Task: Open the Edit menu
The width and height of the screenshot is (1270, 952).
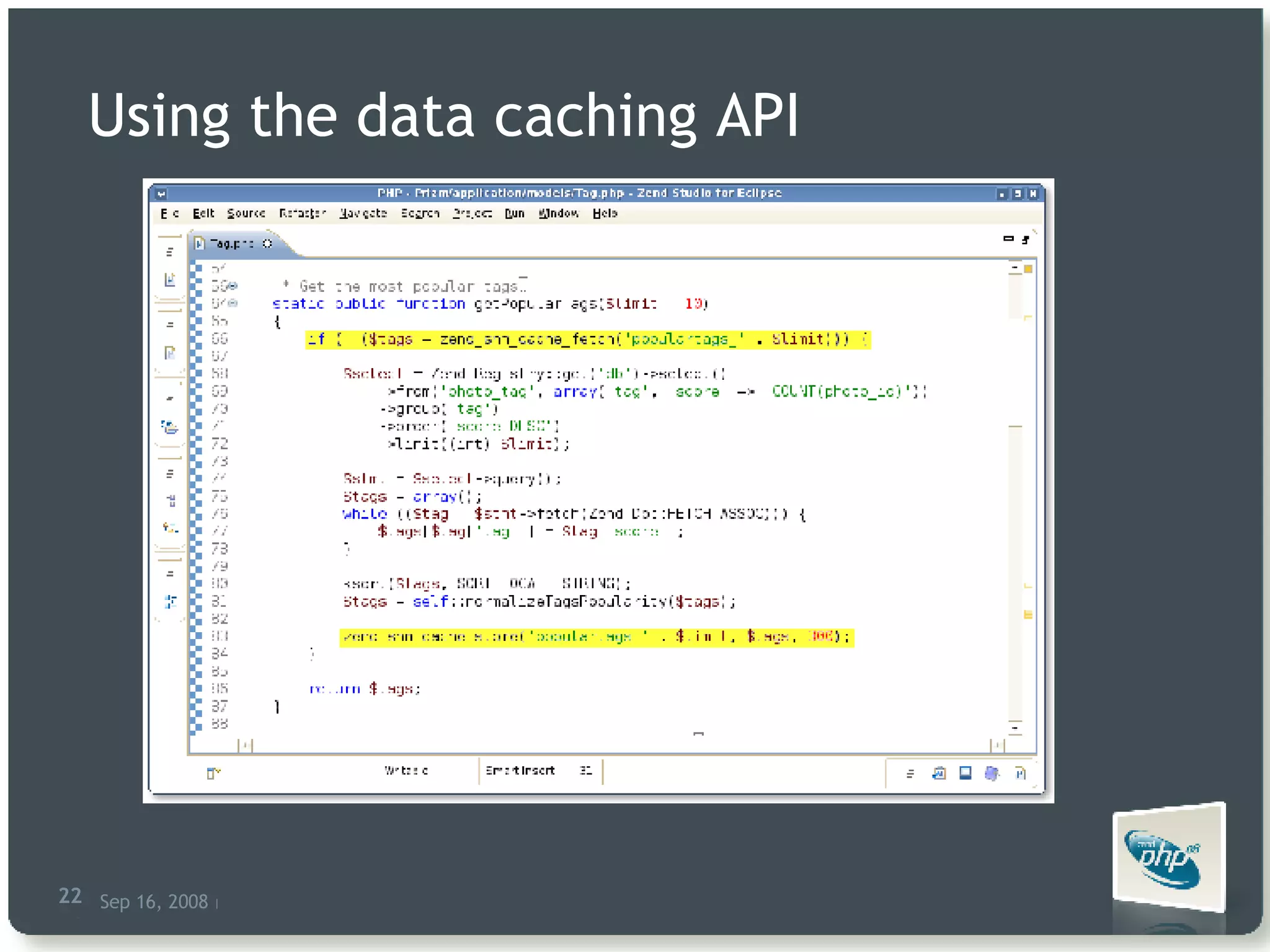Action: [203, 213]
